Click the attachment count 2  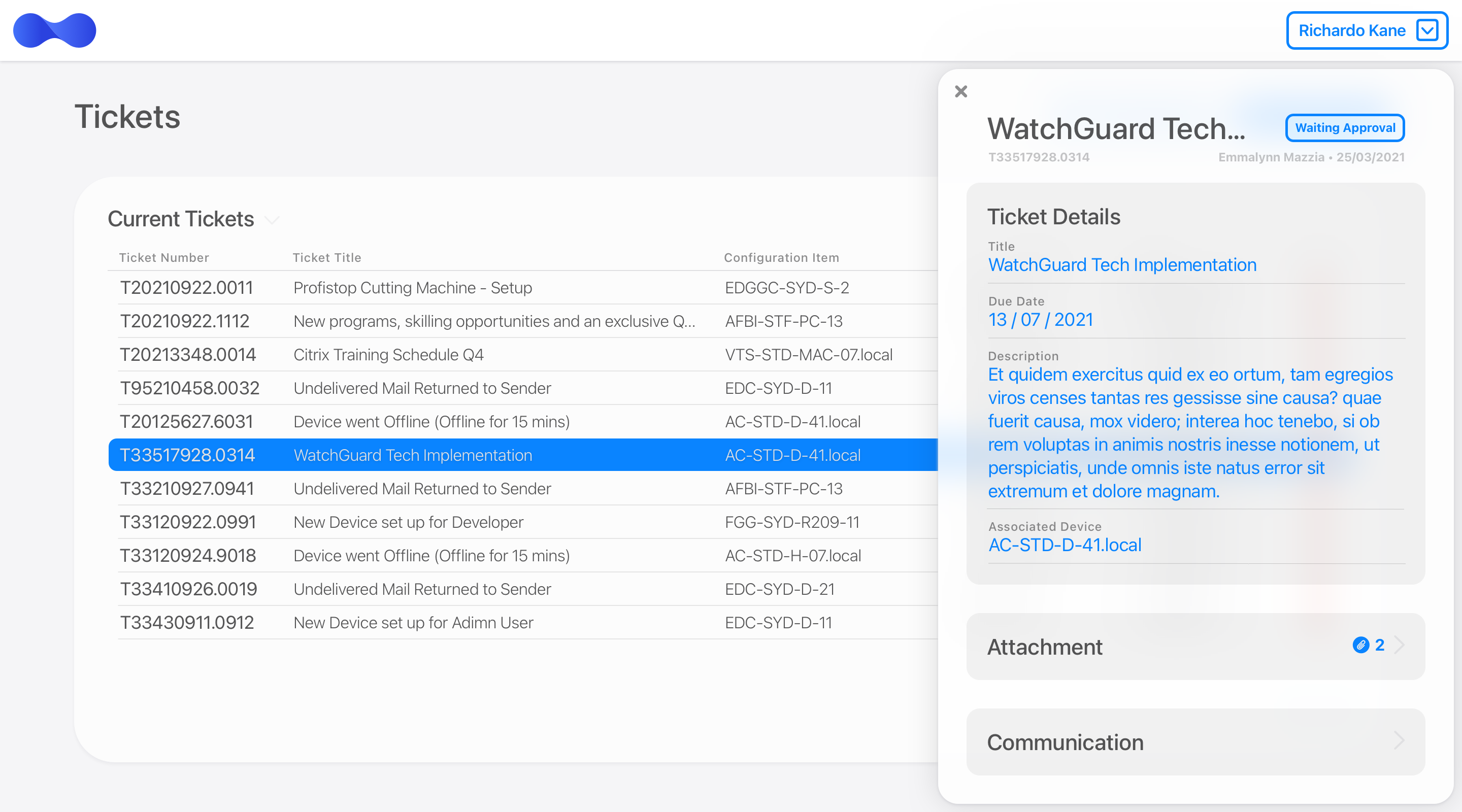[1379, 645]
